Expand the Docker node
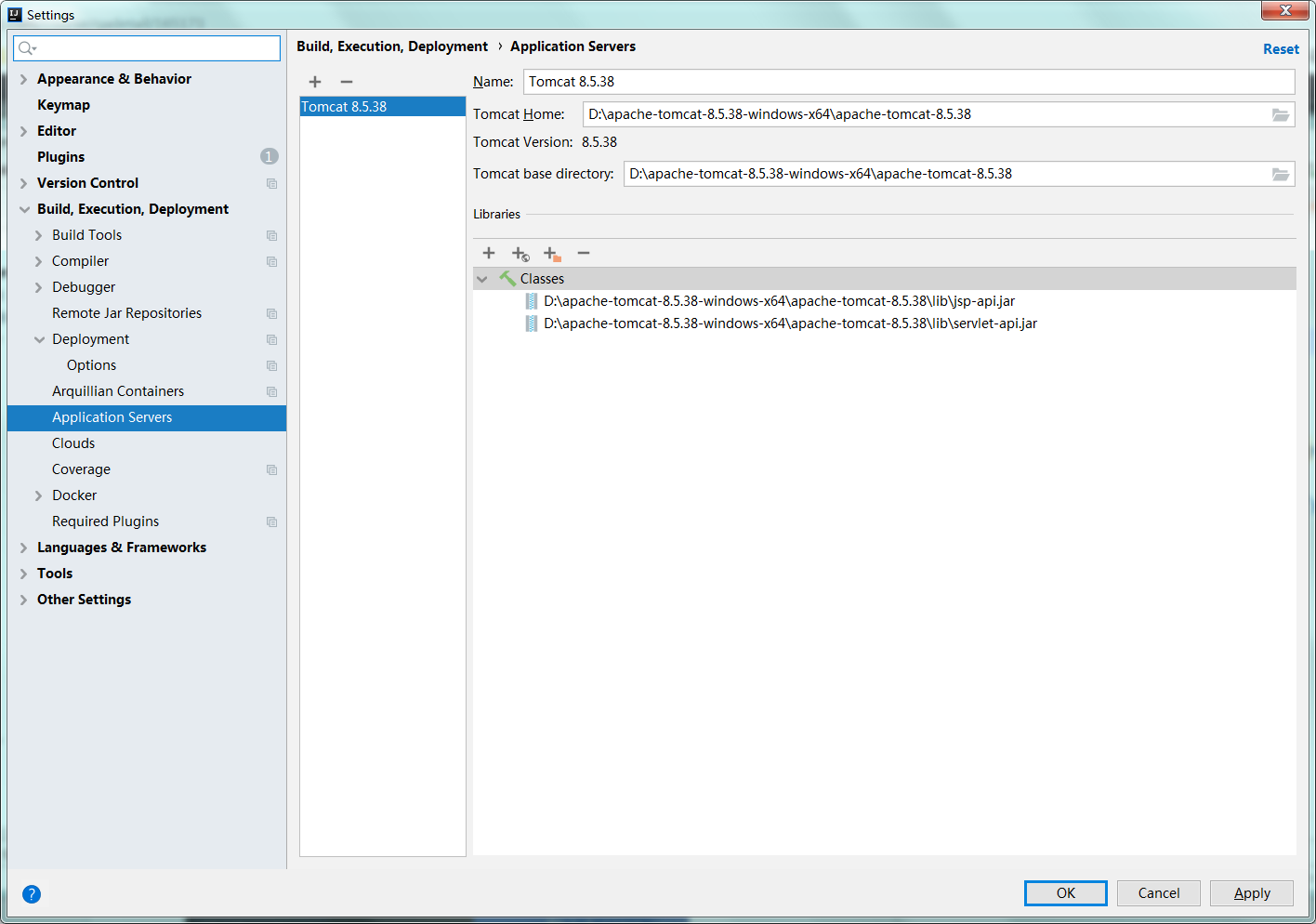 pyautogui.click(x=39, y=495)
